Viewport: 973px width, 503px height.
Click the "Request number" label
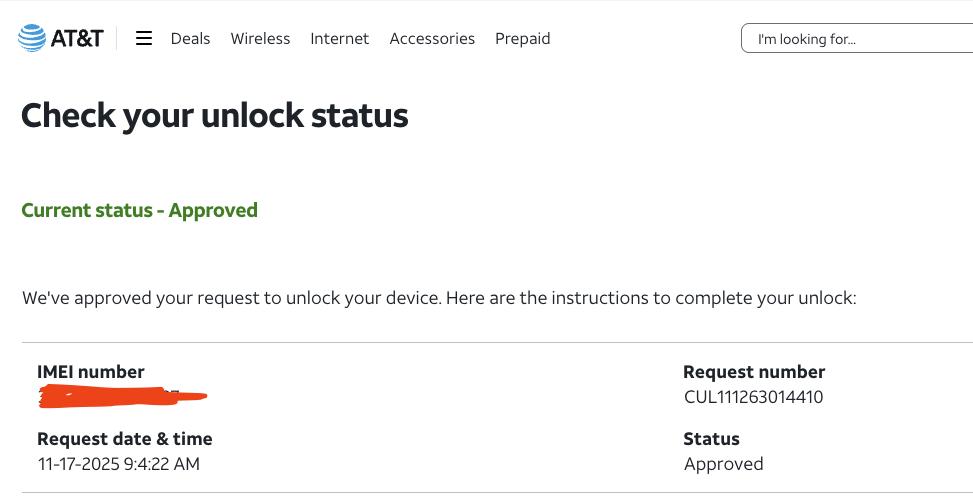tap(754, 372)
